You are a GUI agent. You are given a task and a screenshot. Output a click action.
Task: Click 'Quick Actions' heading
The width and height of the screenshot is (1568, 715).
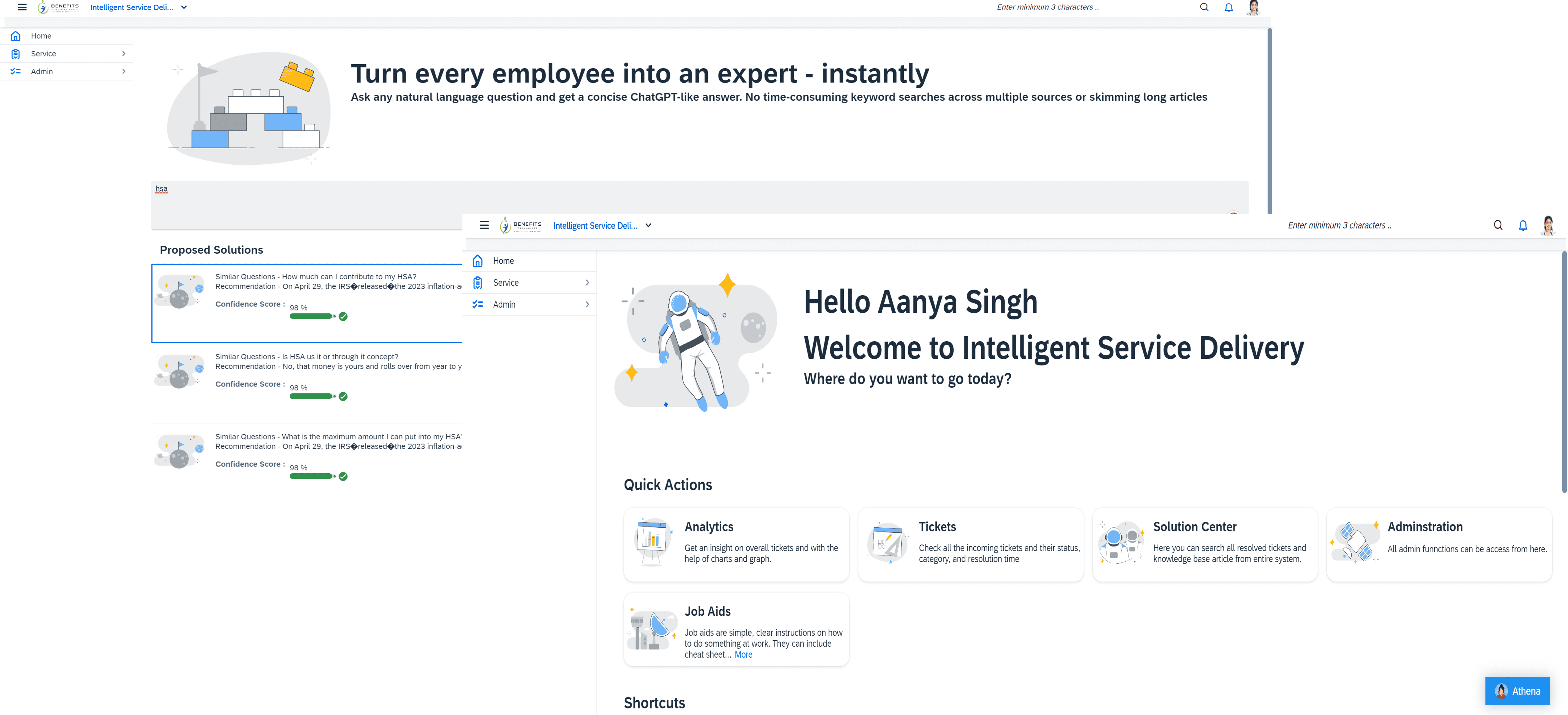pos(668,485)
